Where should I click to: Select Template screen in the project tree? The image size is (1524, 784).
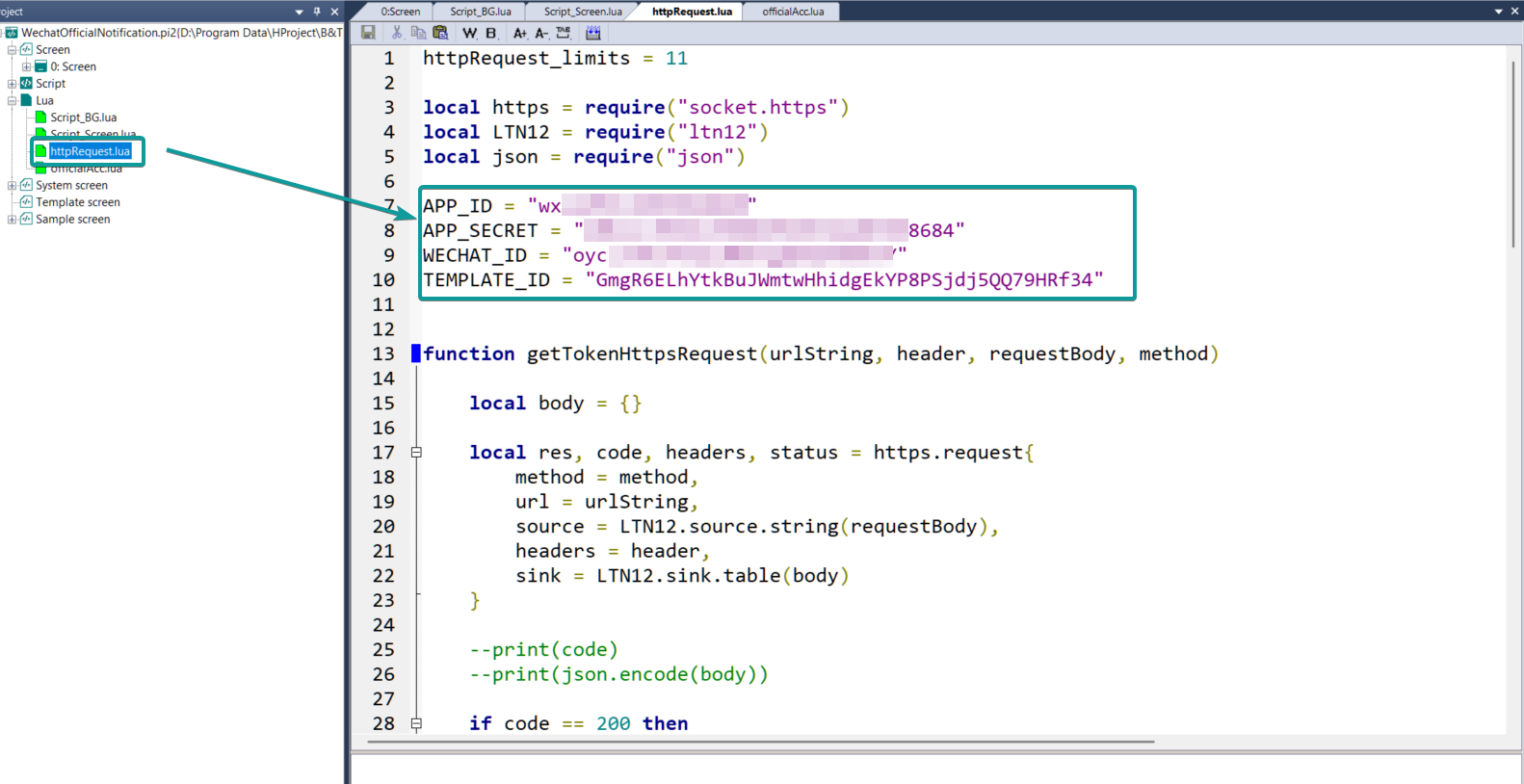pos(78,202)
